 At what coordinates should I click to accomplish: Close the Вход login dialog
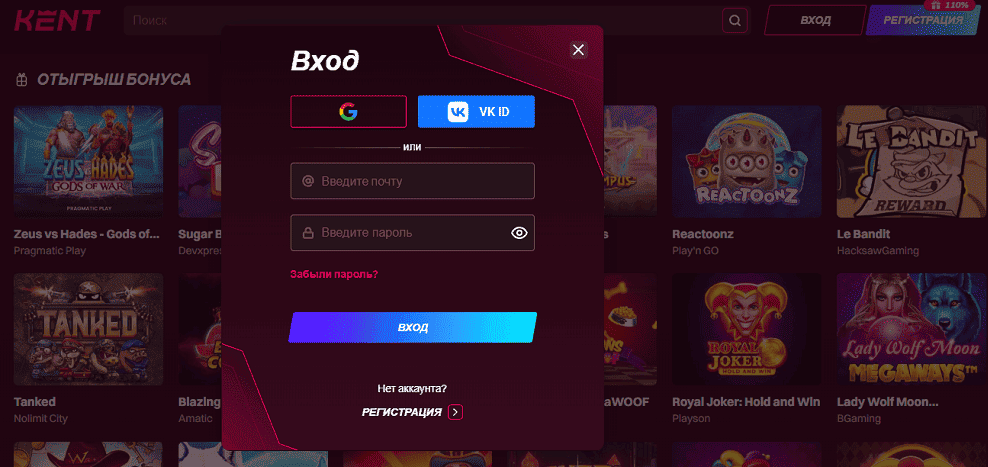578,50
